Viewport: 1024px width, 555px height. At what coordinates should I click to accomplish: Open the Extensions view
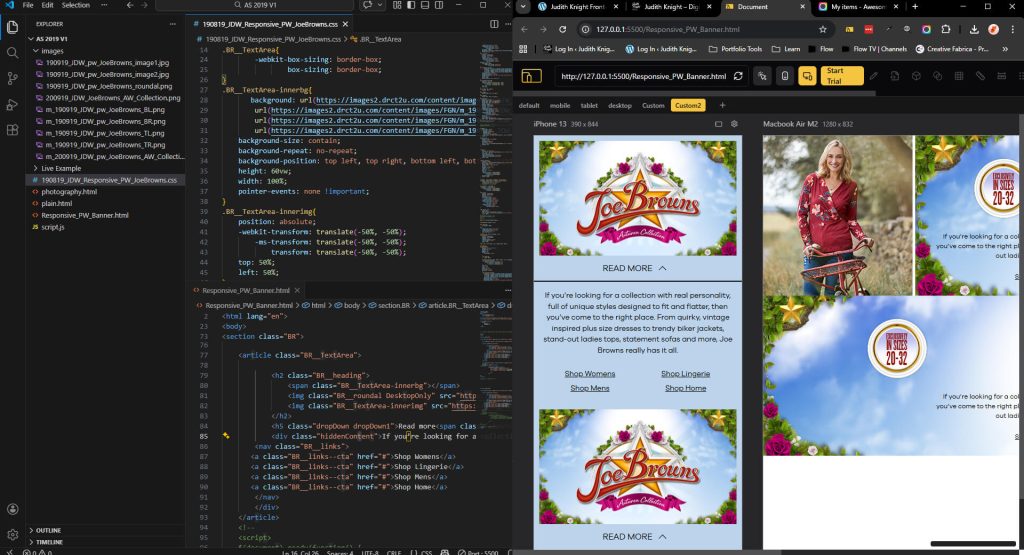pos(12,130)
